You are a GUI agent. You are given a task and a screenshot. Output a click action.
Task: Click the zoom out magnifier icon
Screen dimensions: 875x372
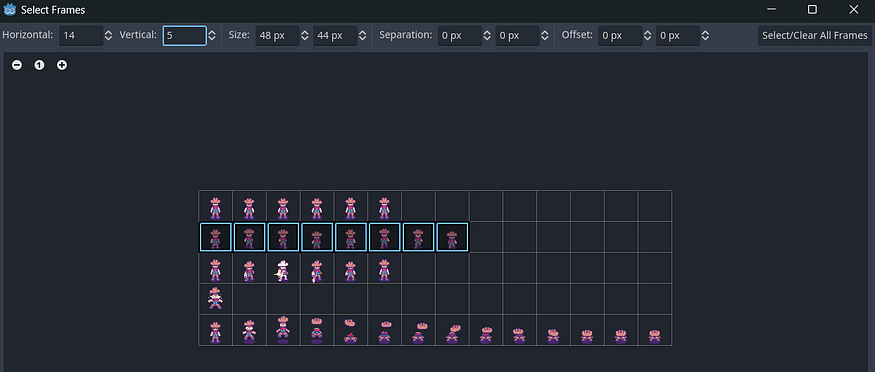(17, 65)
